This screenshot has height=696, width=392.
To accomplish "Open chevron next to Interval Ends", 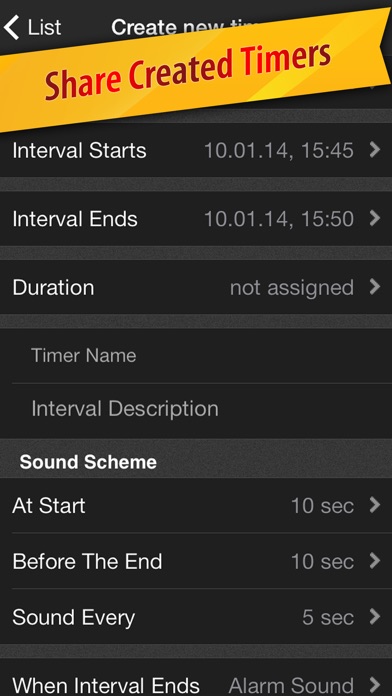I will (375, 218).
